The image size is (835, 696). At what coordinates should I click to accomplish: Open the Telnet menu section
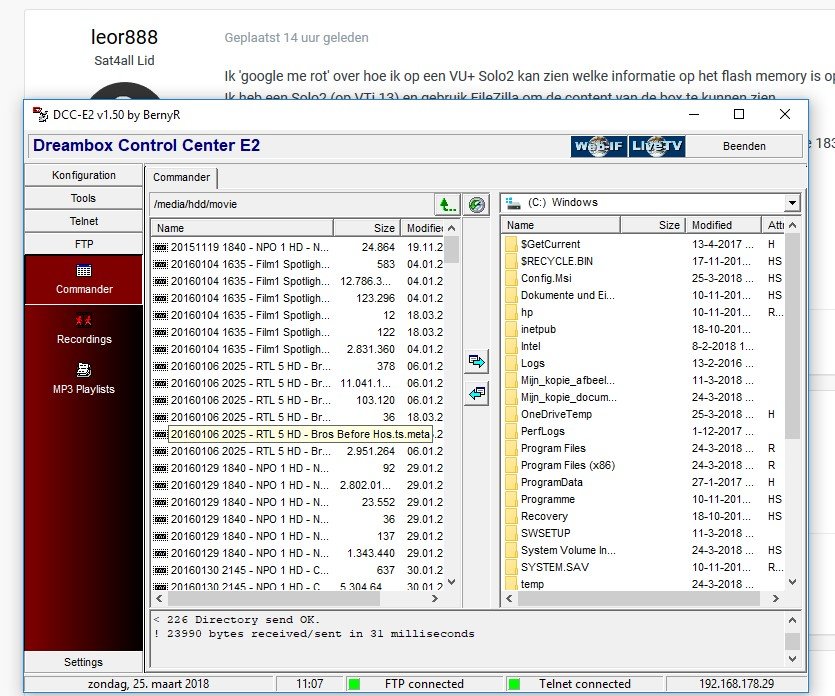click(x=84, y=221)
